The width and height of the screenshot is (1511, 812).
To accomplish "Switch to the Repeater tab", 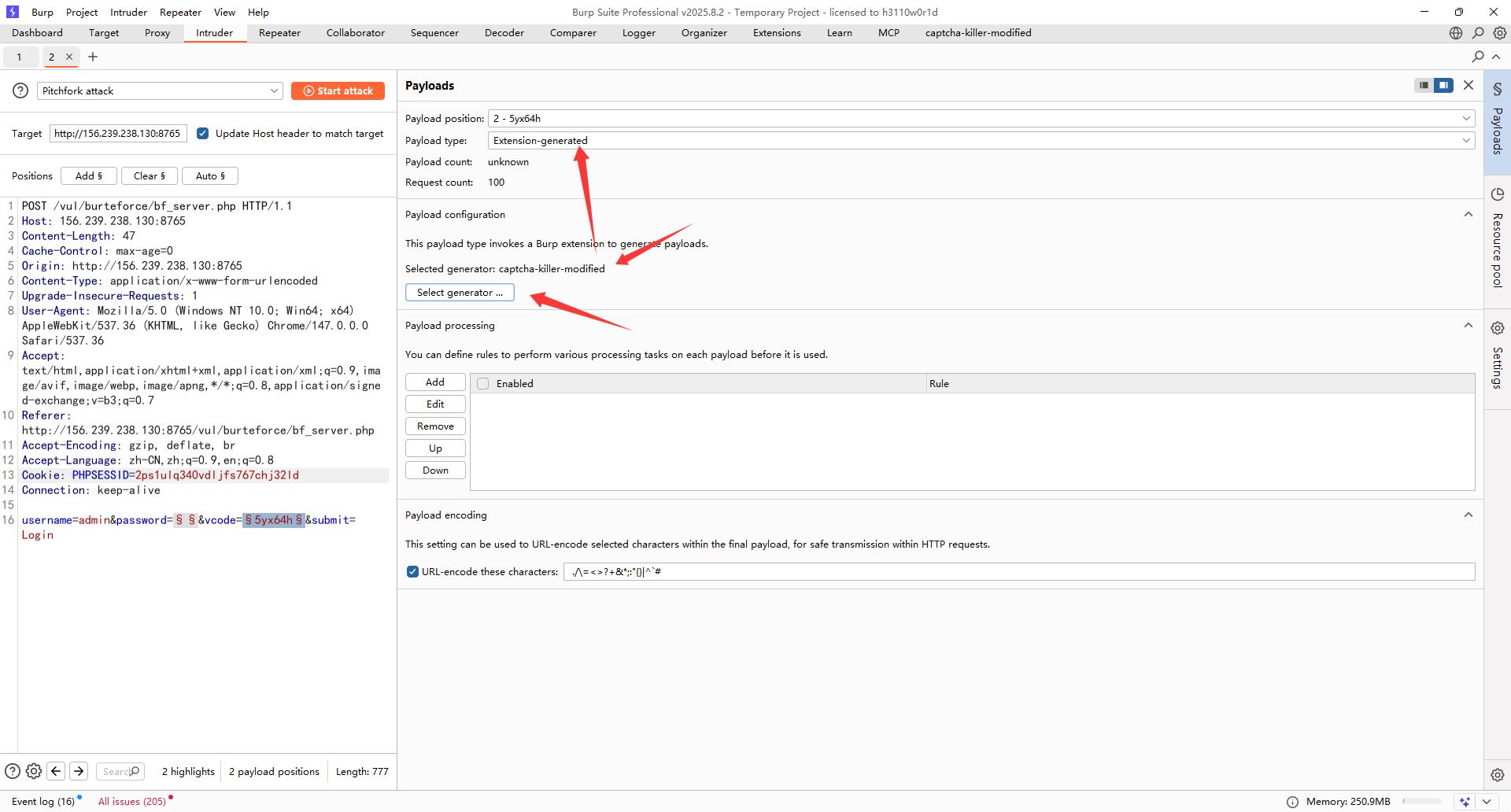I will pos(279,33).
